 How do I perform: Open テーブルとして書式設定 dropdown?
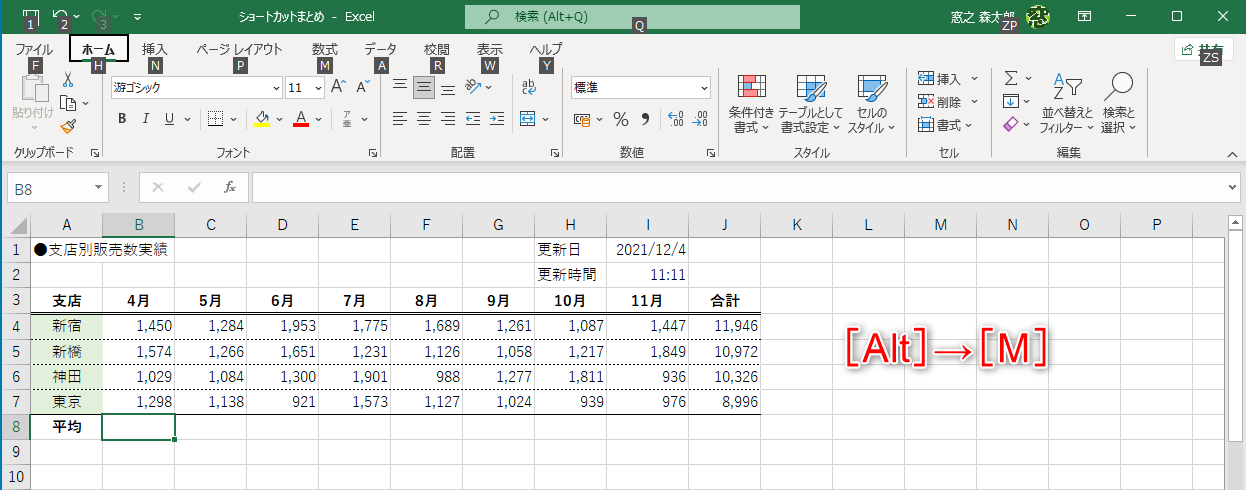click(811, 104)
